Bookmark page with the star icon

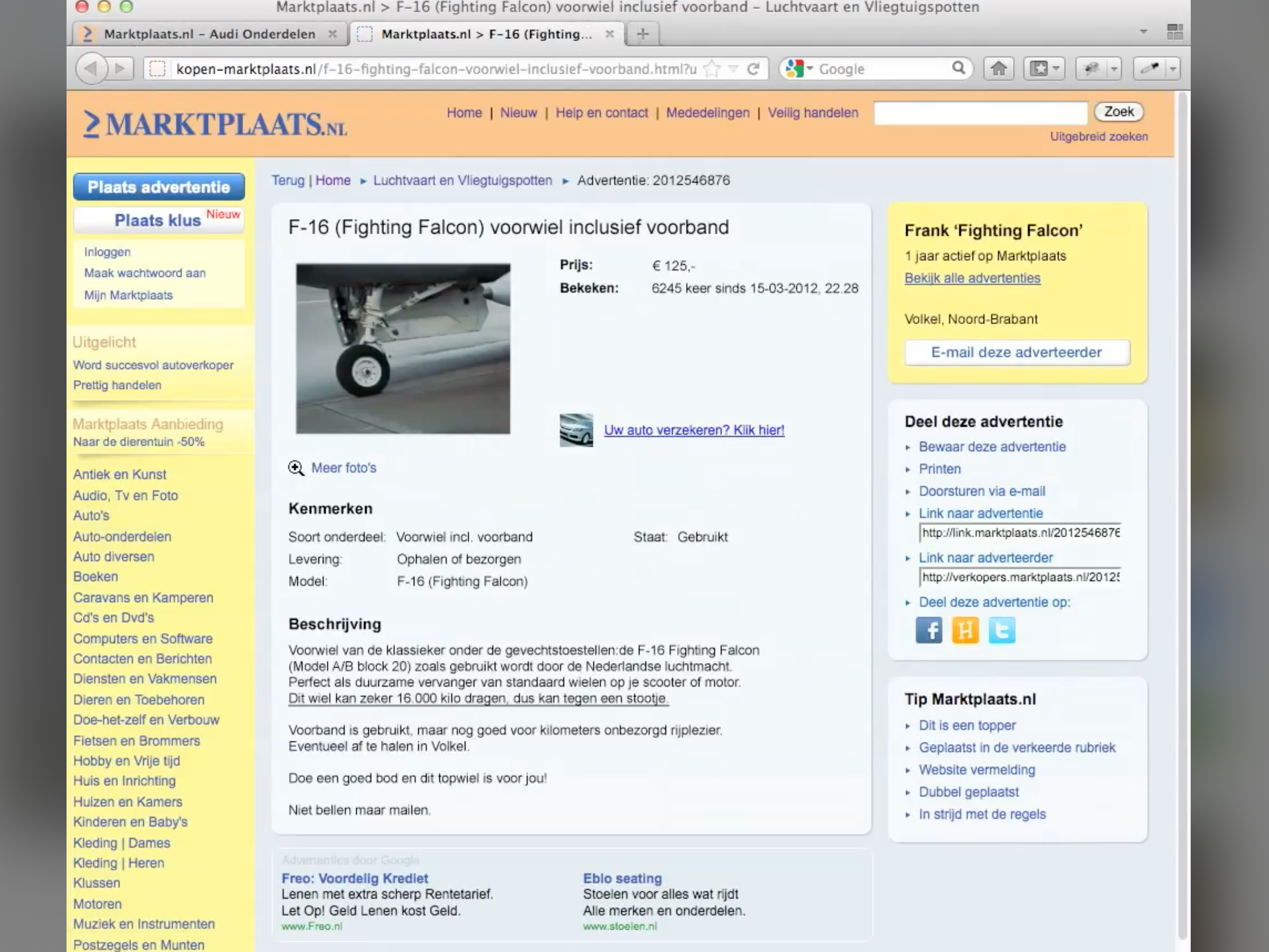712,69
